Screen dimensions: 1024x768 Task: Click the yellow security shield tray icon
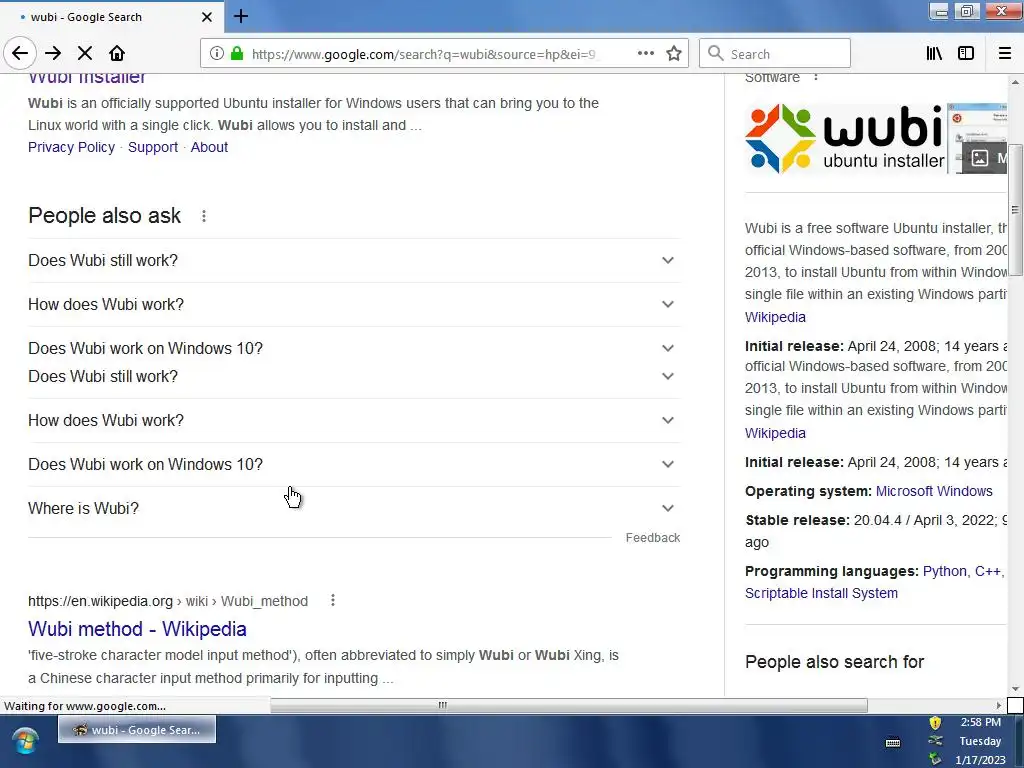(935, 722)
